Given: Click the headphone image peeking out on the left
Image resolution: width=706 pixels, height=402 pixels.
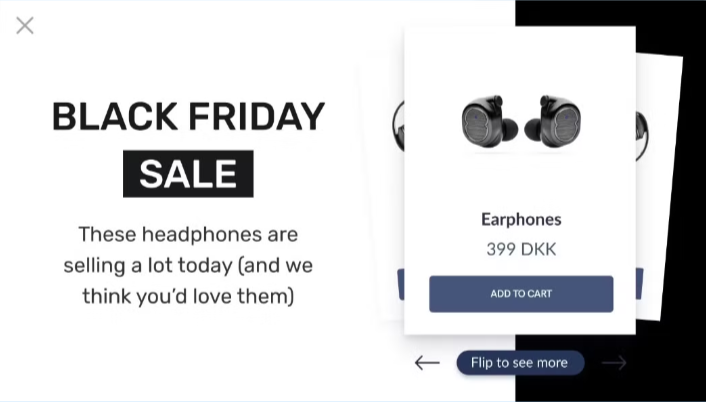Looking at the screenshot, I should [398, 125].
